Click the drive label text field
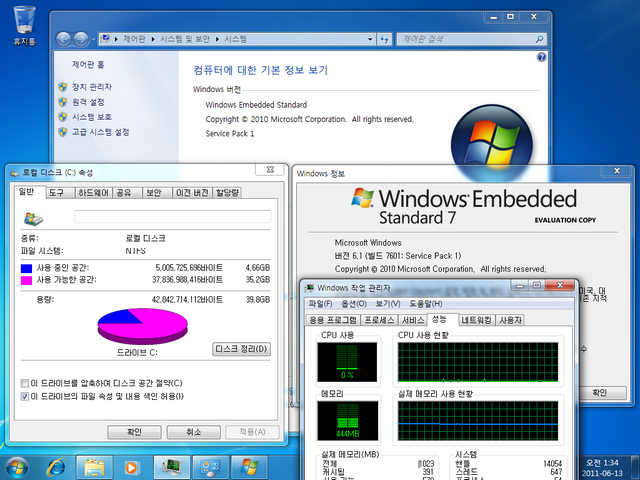 173,216
